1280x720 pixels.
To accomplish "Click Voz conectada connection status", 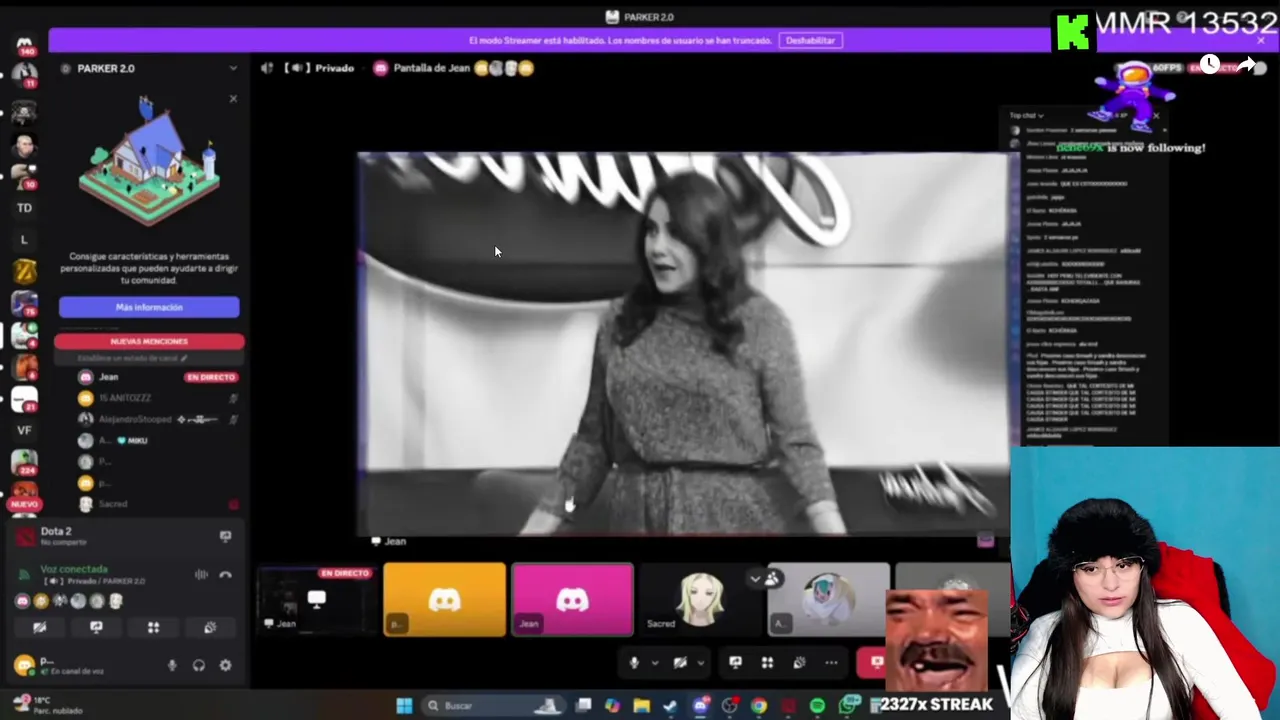I will pyautogui.click(x=74, y=569).
